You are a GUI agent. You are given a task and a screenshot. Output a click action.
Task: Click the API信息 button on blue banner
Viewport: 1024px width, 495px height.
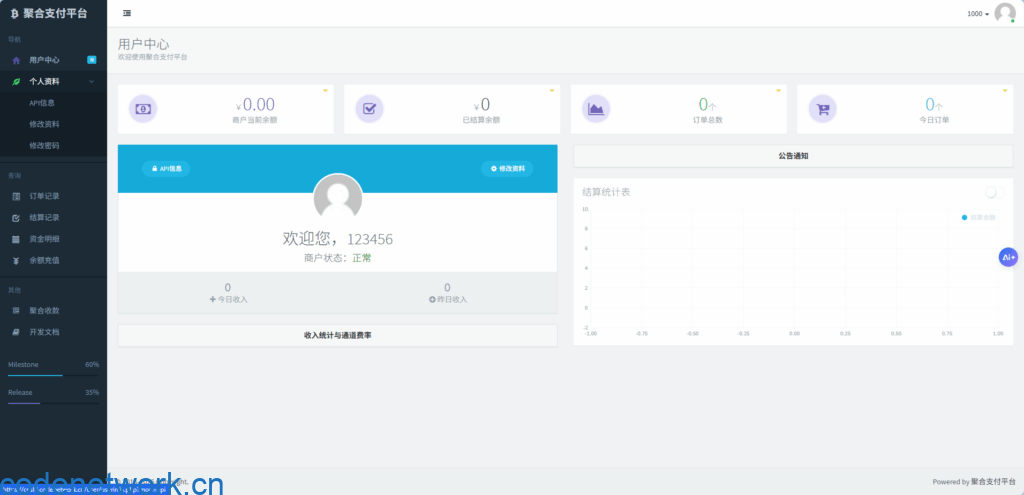tap(166, 169)
